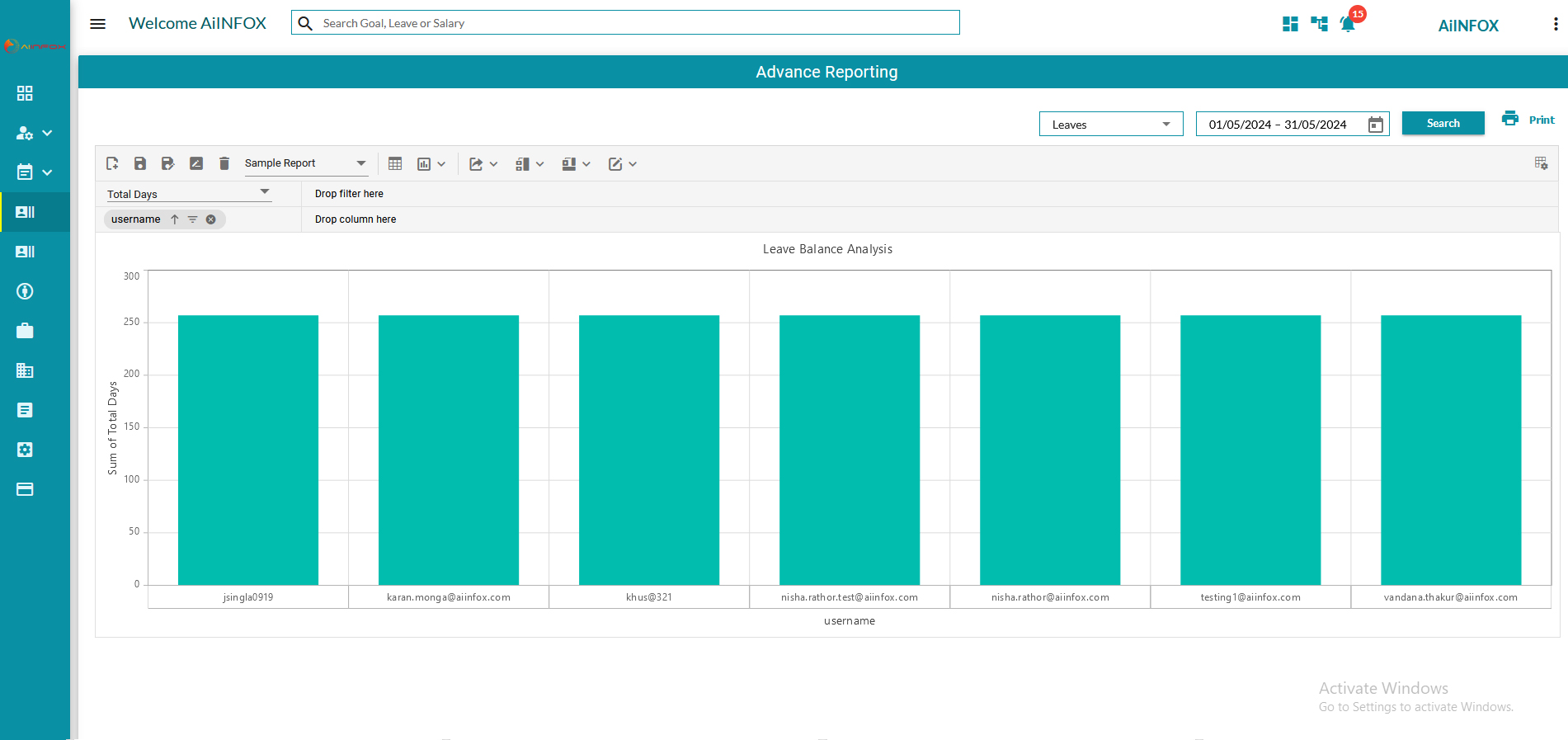Open the person circle sidebar icon
The height and width of the screenshot is (740, 1568).
[x=25, y=291]
